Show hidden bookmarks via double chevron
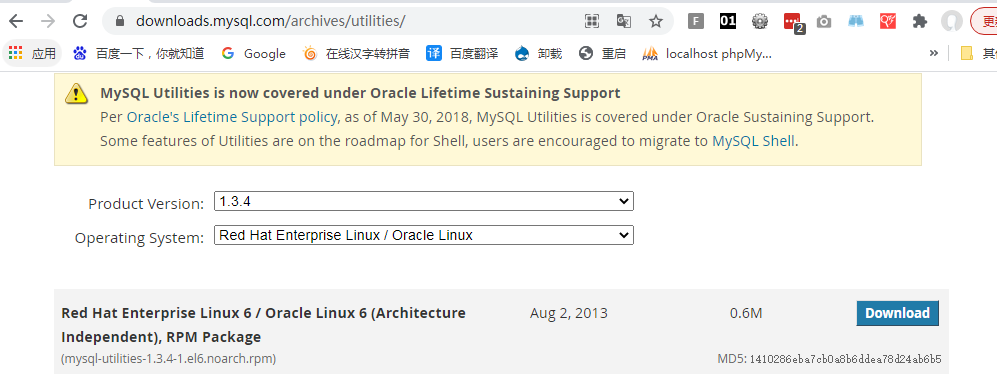The height and width of the screenshot is (387, 997). coord(933,53)
